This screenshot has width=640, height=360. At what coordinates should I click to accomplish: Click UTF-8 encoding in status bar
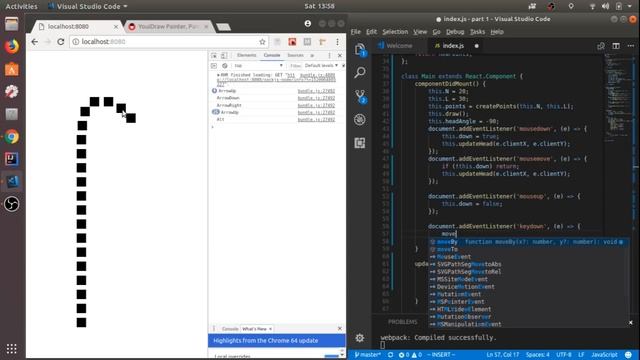point(564,355)
